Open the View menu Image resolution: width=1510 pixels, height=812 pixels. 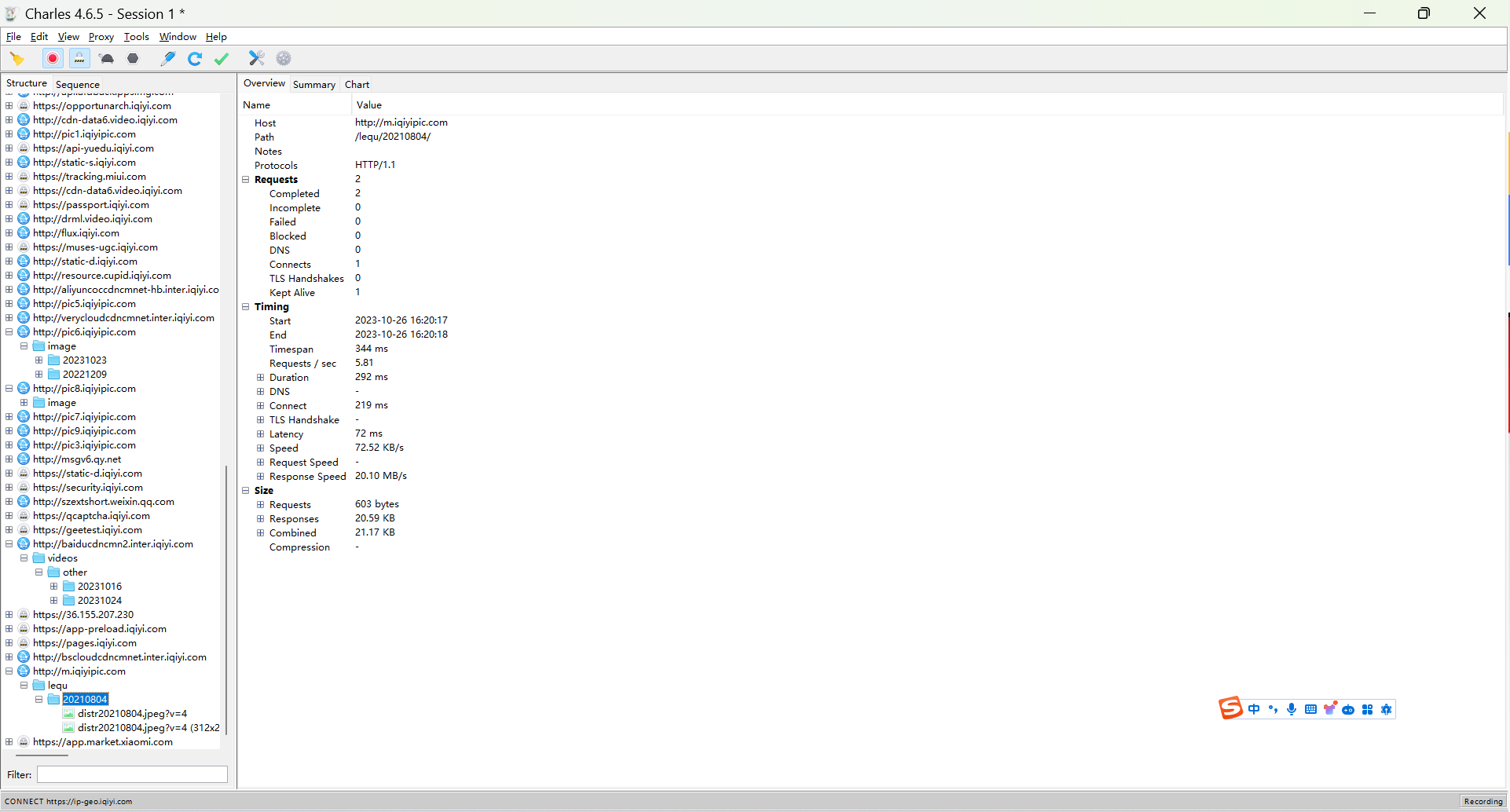point(68,36)
